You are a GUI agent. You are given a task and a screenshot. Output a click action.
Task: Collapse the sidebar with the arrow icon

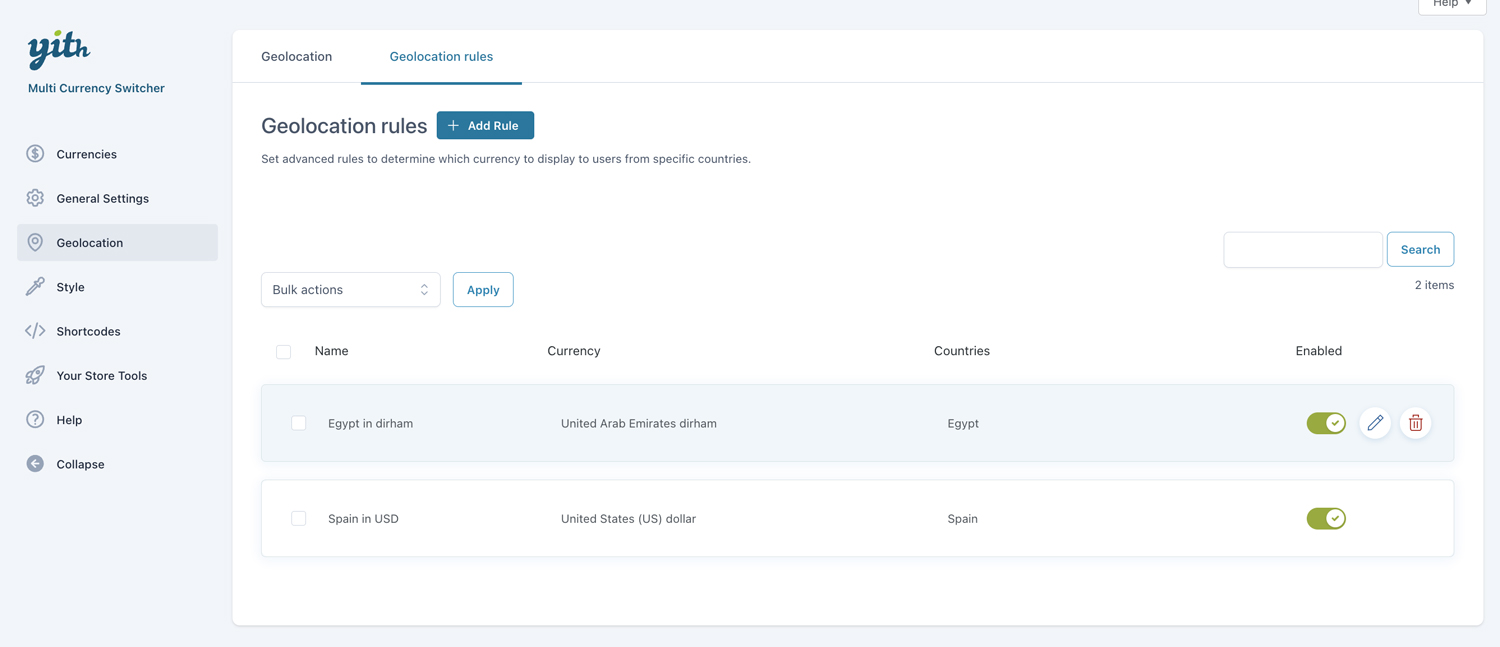35,464
